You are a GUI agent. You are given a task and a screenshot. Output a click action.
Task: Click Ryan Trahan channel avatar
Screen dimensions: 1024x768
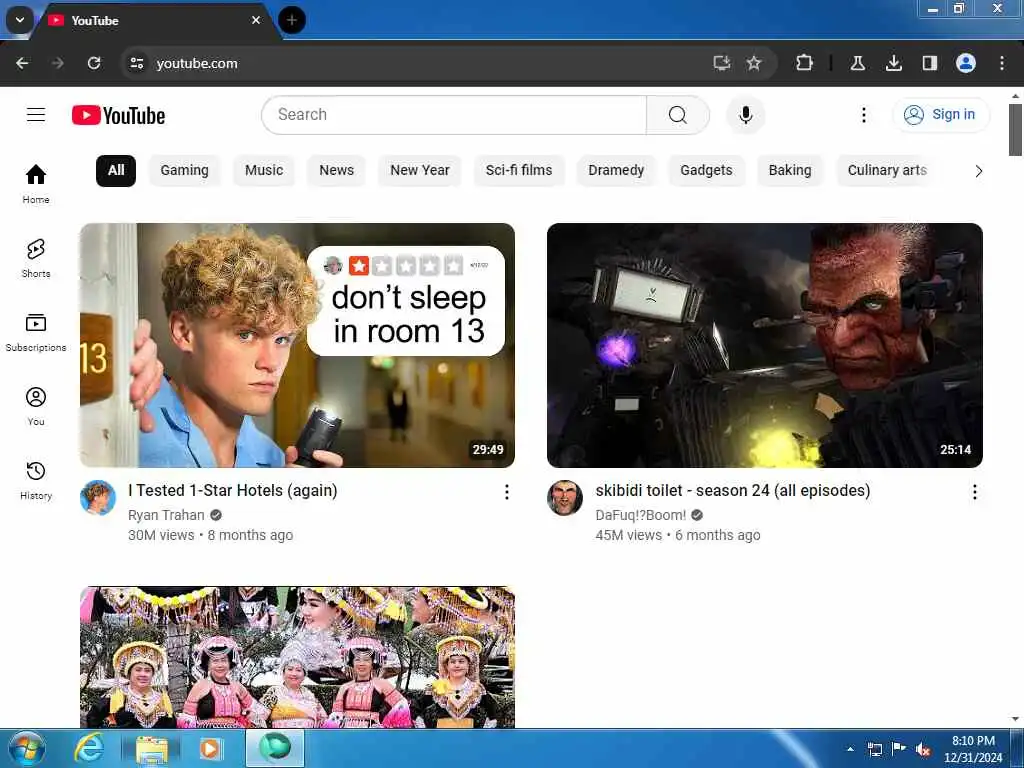(x=98, y=498)
